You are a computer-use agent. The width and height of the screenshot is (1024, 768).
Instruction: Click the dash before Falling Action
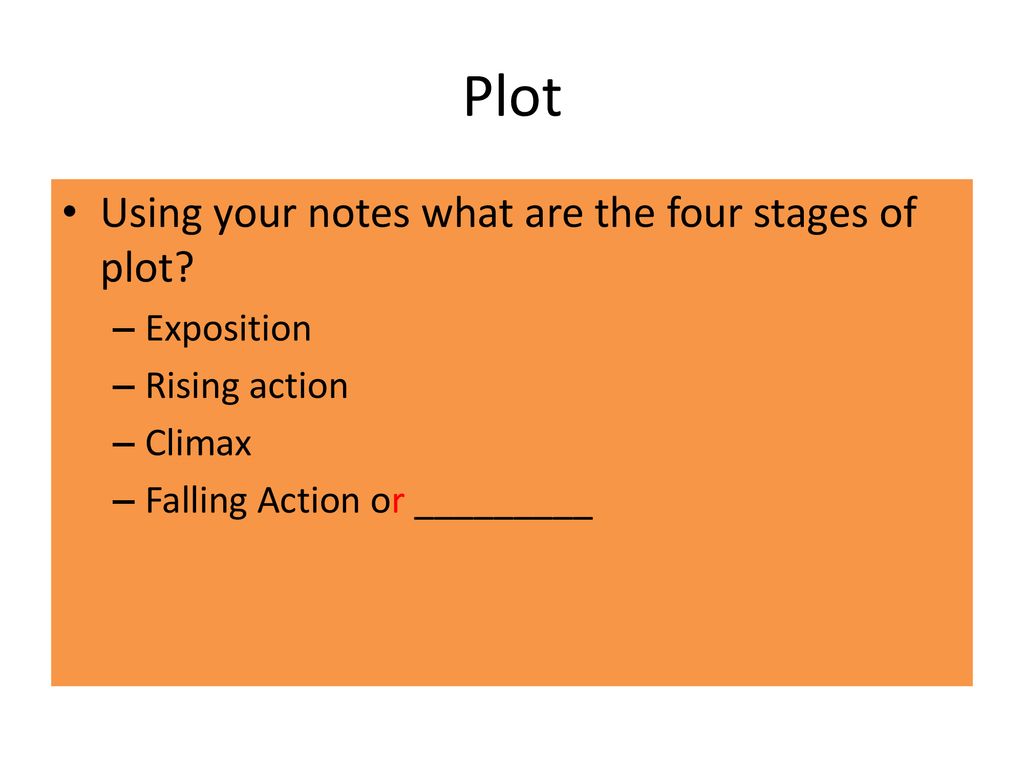click(123, 503)
